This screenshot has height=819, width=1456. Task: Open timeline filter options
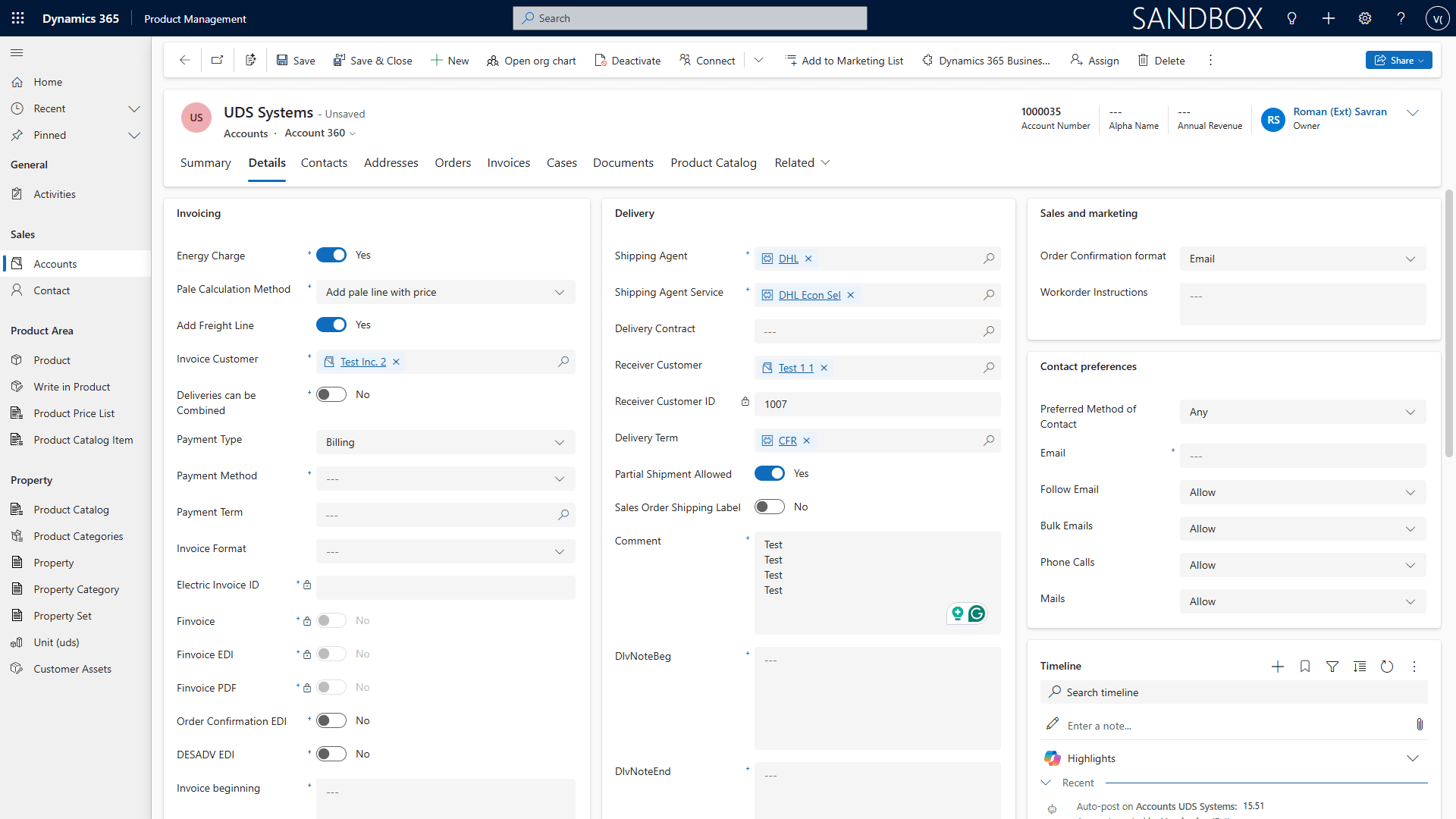(x=1332, y=666)
